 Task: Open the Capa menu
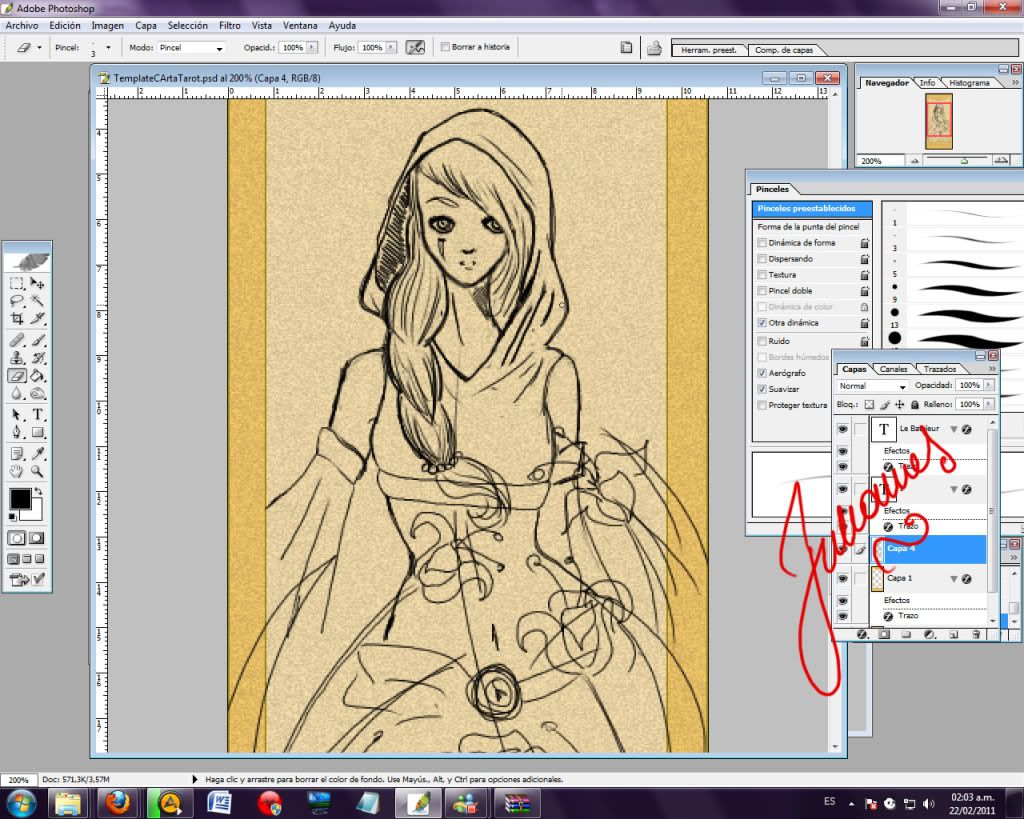(146, 25)
